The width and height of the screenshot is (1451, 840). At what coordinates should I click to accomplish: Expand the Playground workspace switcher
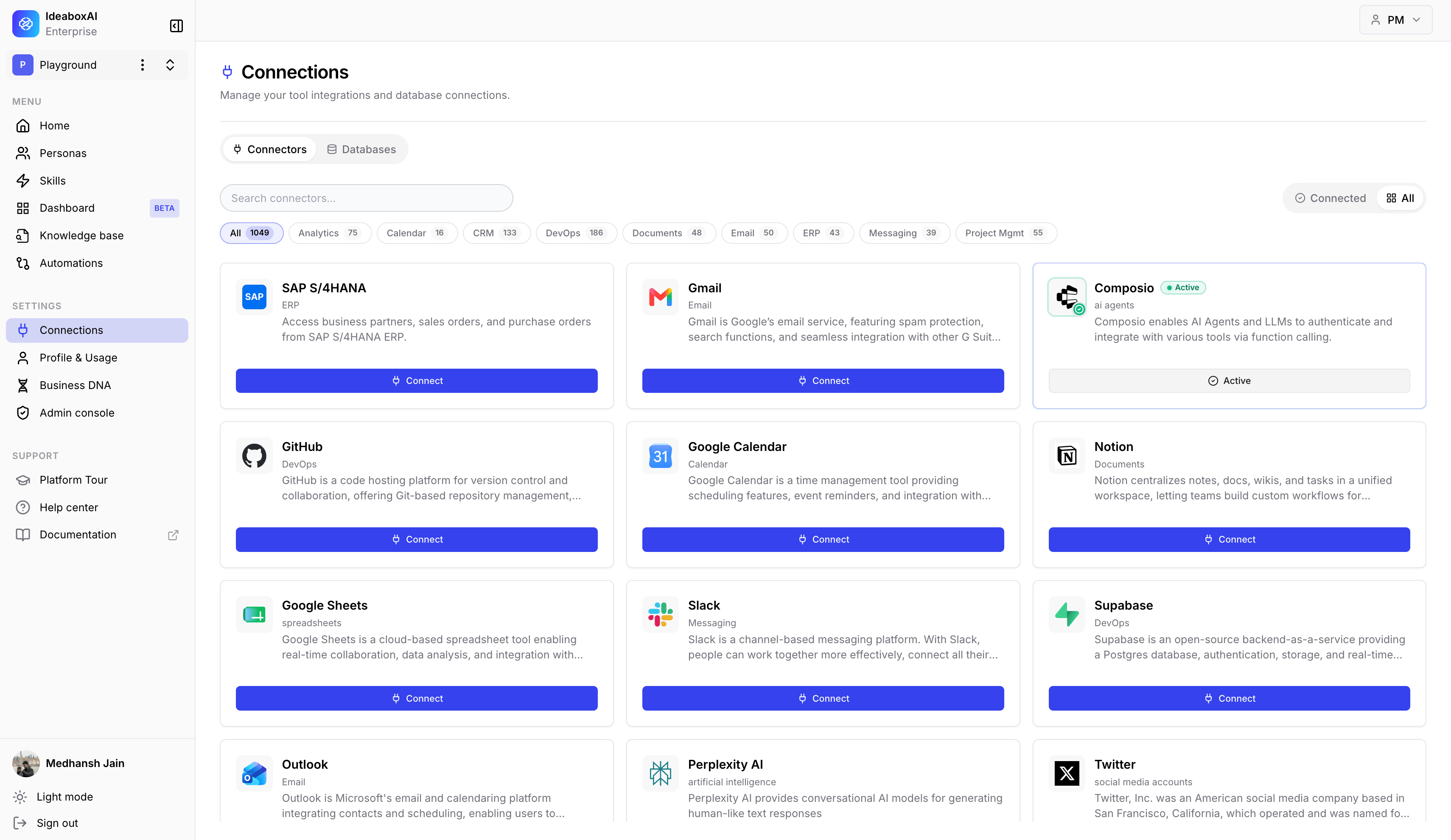(x=170, y=65)
